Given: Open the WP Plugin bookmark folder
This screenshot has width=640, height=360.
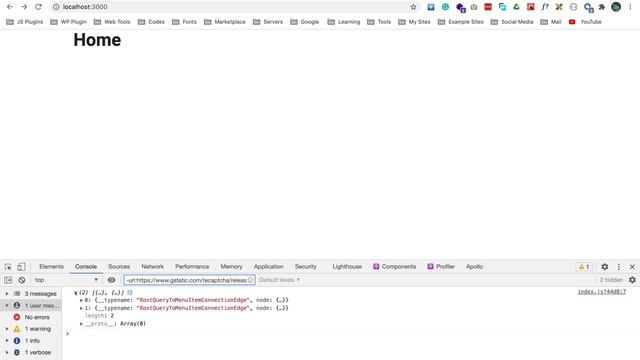Looking at the screenshot, I should [x=69, y=22].
